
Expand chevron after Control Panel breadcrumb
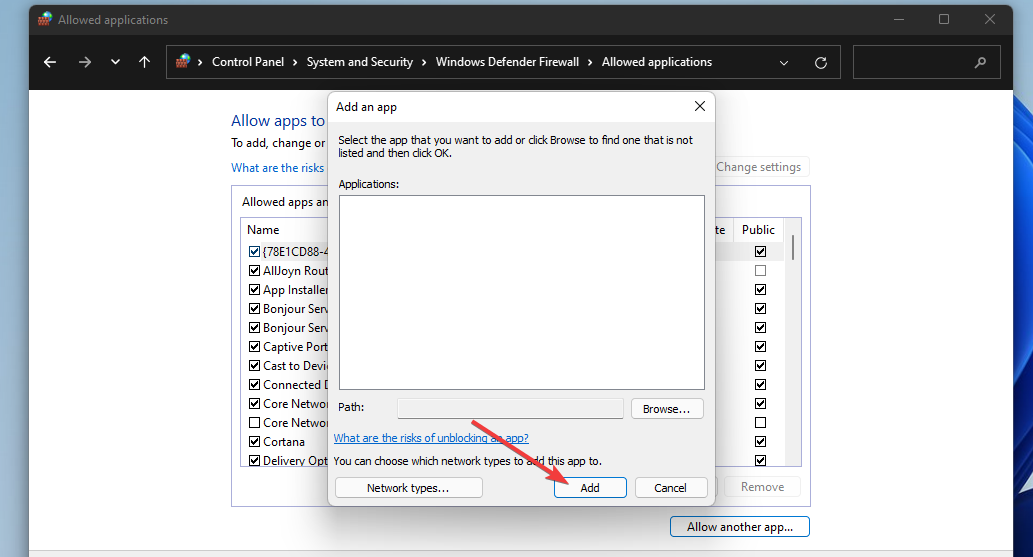click(x=294, y=62)
